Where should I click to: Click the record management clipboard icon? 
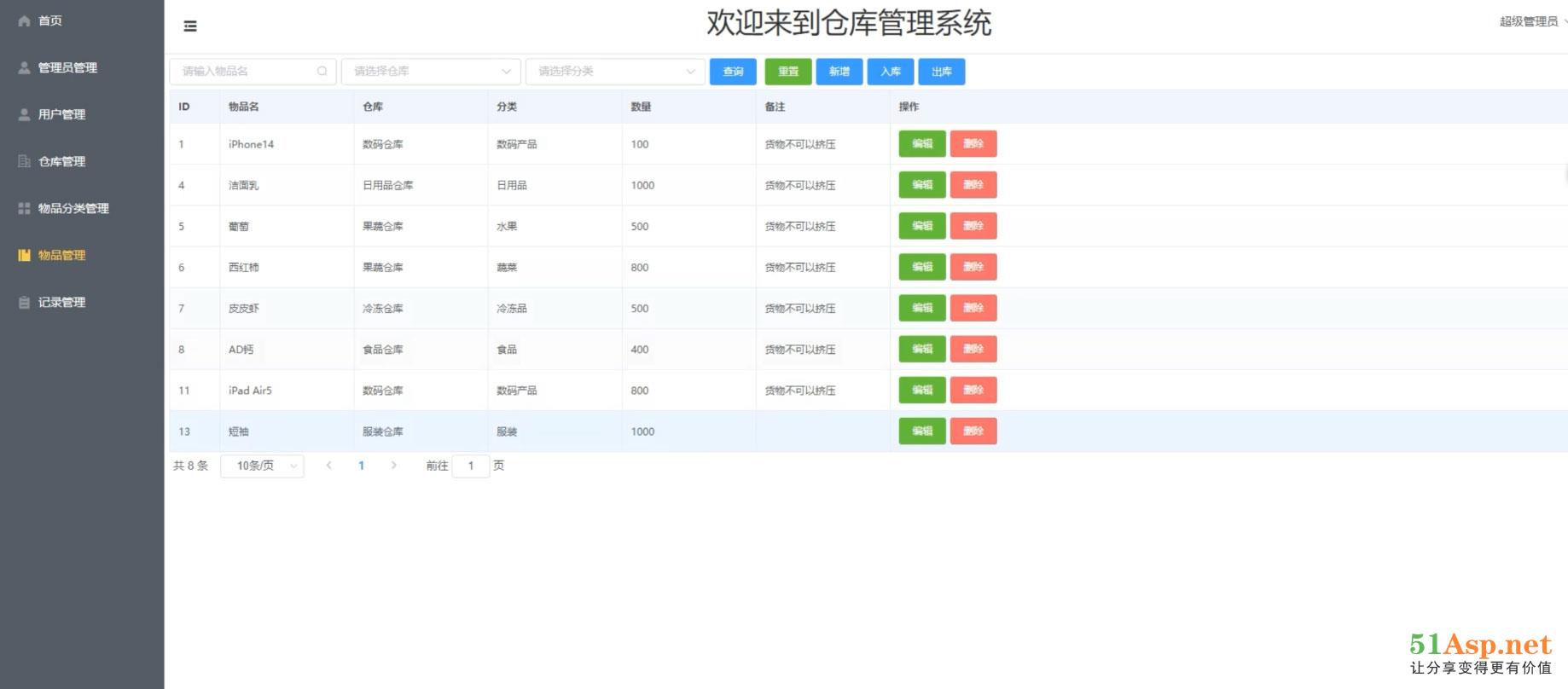pos(24,302)
